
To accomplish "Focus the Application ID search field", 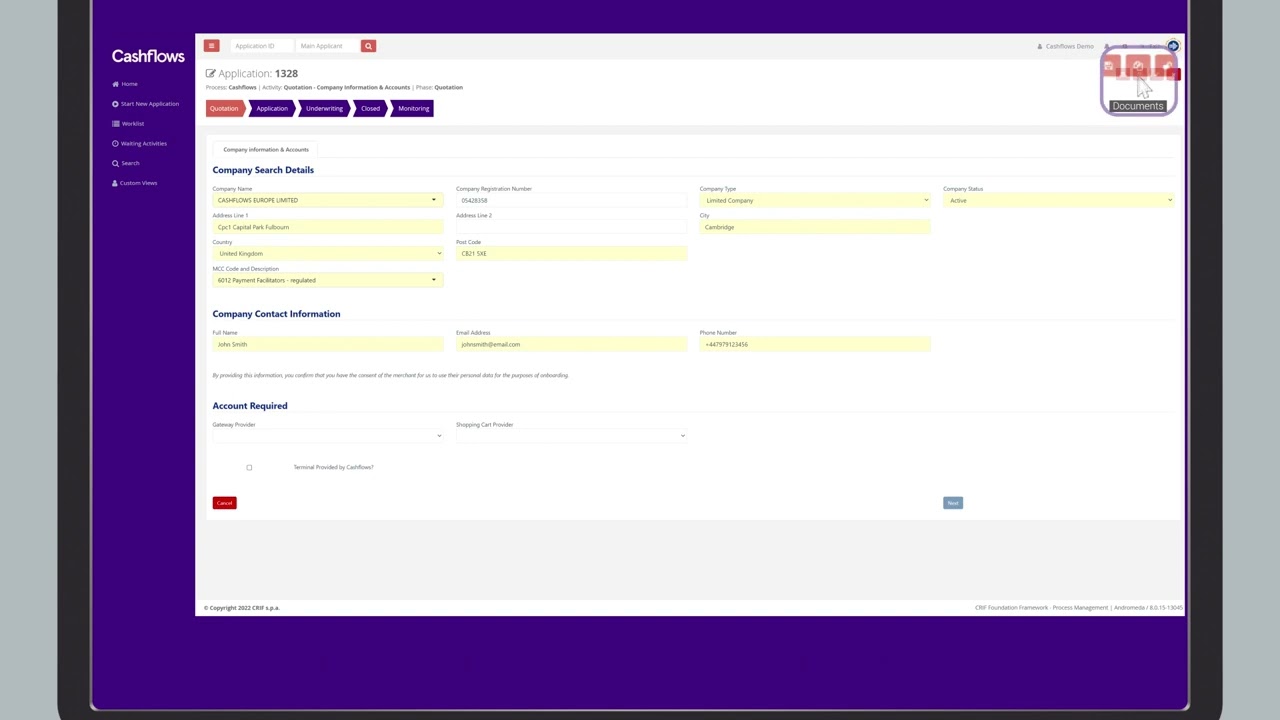I will tap(260, 46).
